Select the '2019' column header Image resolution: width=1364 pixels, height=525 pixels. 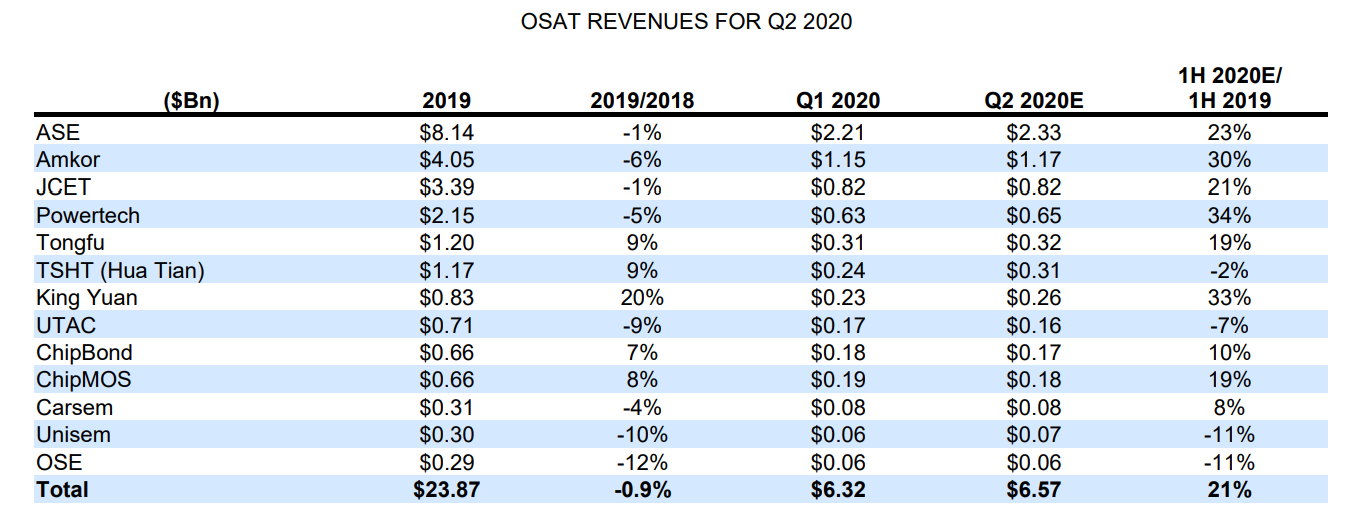point(447,100)
